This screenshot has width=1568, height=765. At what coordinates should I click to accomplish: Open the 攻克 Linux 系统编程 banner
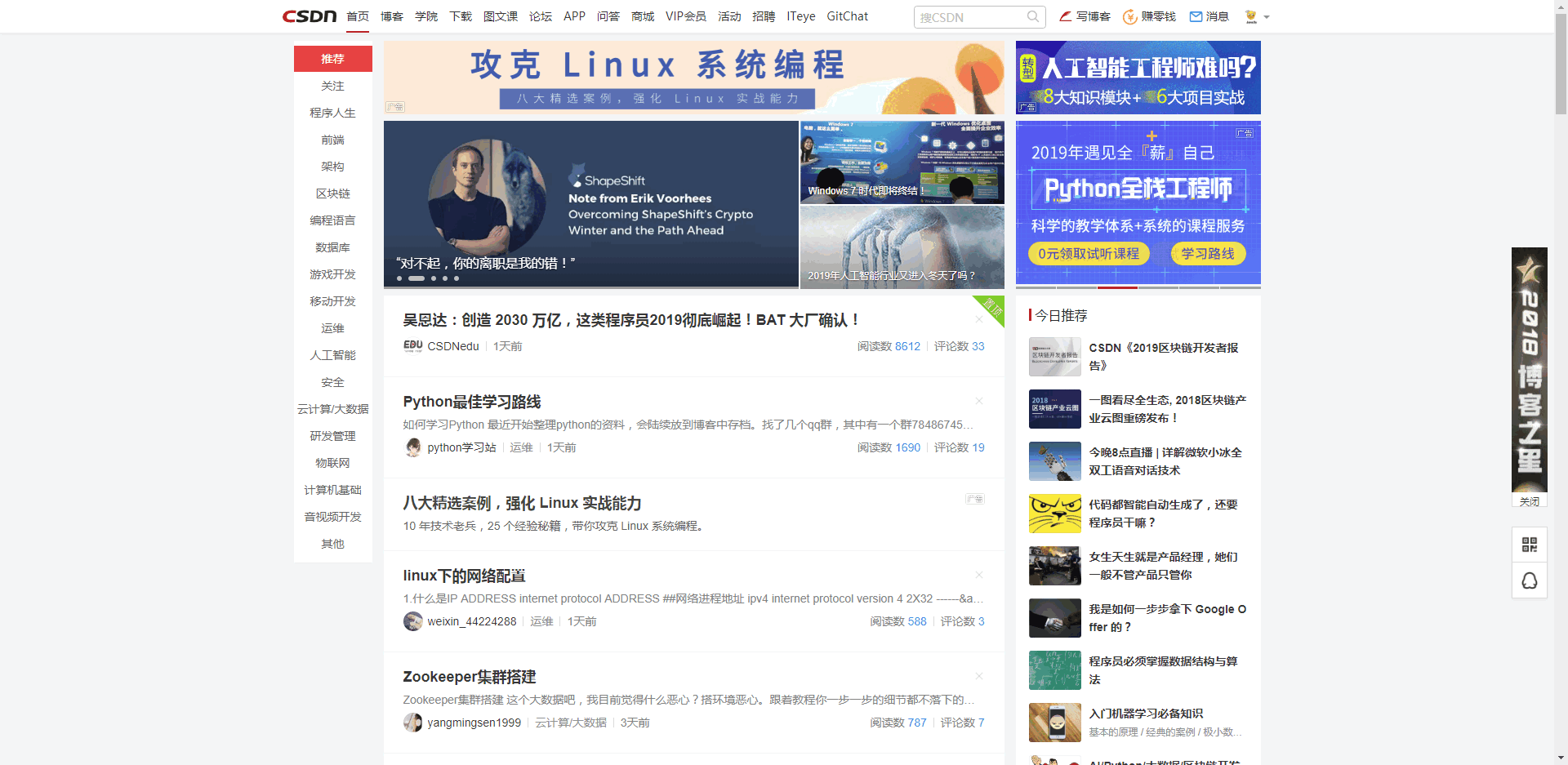tap(694, 78)
